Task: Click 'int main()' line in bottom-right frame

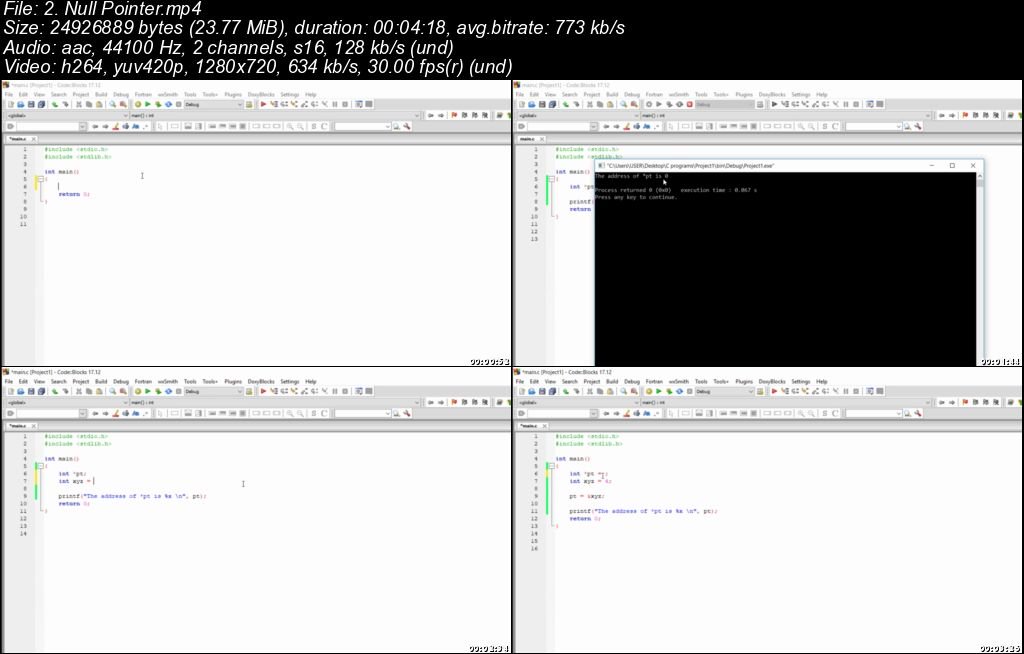Action: [573, 459]
